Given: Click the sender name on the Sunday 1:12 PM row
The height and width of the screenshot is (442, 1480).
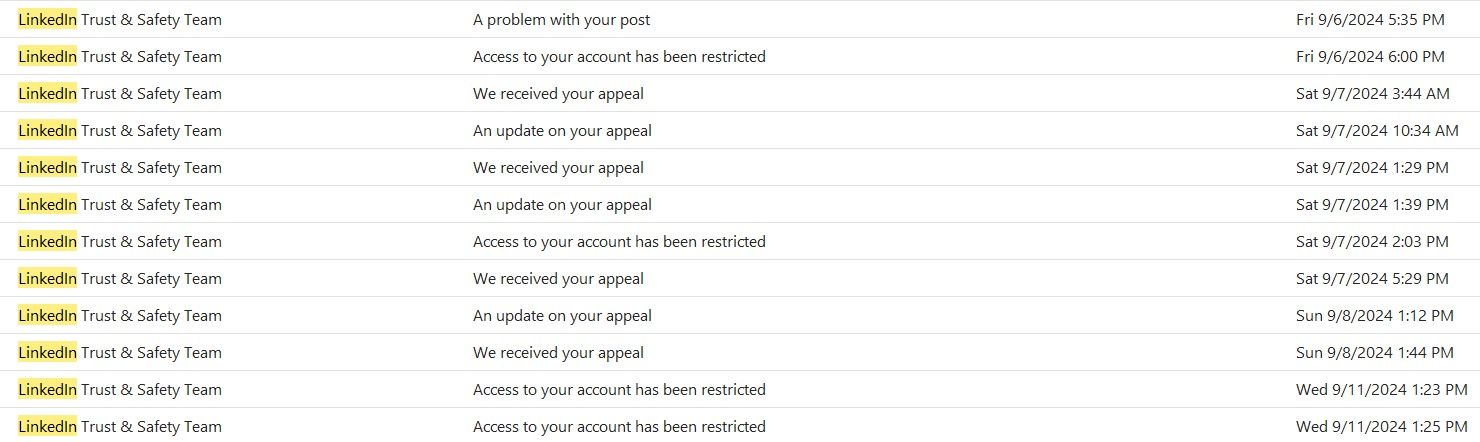Looking at the screenshot, I should pyautogui.click(x=120, y=316).
